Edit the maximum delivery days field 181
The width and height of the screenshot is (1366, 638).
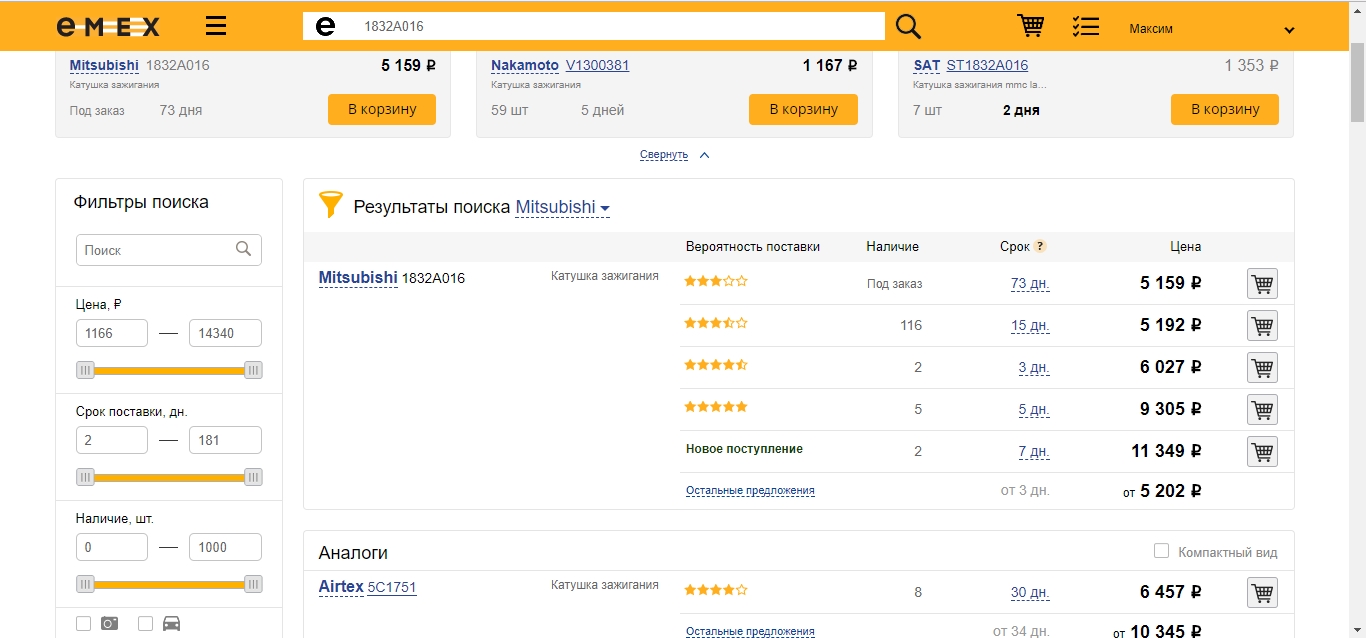click(225, 440)
